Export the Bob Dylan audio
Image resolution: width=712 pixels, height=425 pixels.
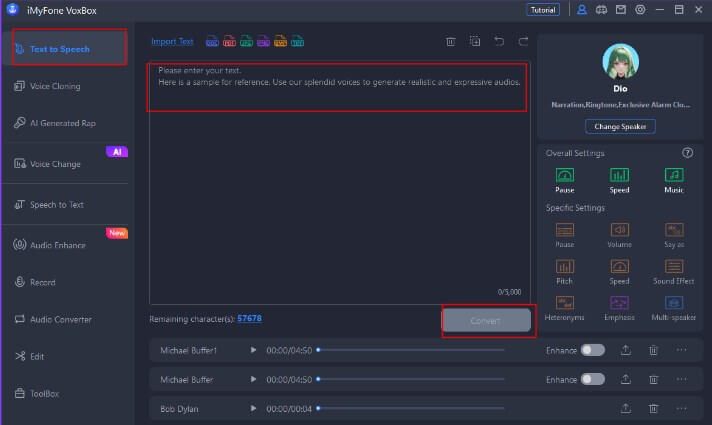coord(626,408)
